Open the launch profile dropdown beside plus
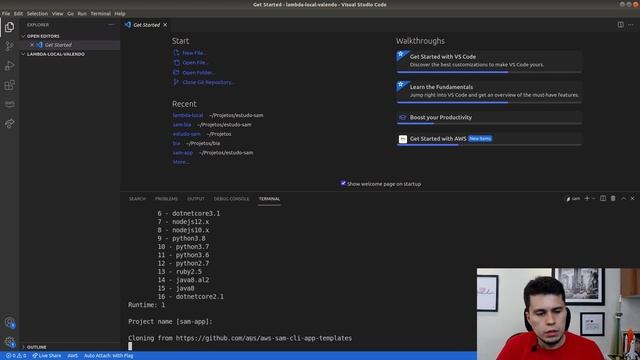This screenshot has width=640, height=360. pyautogui.click(x=593, y=198)
